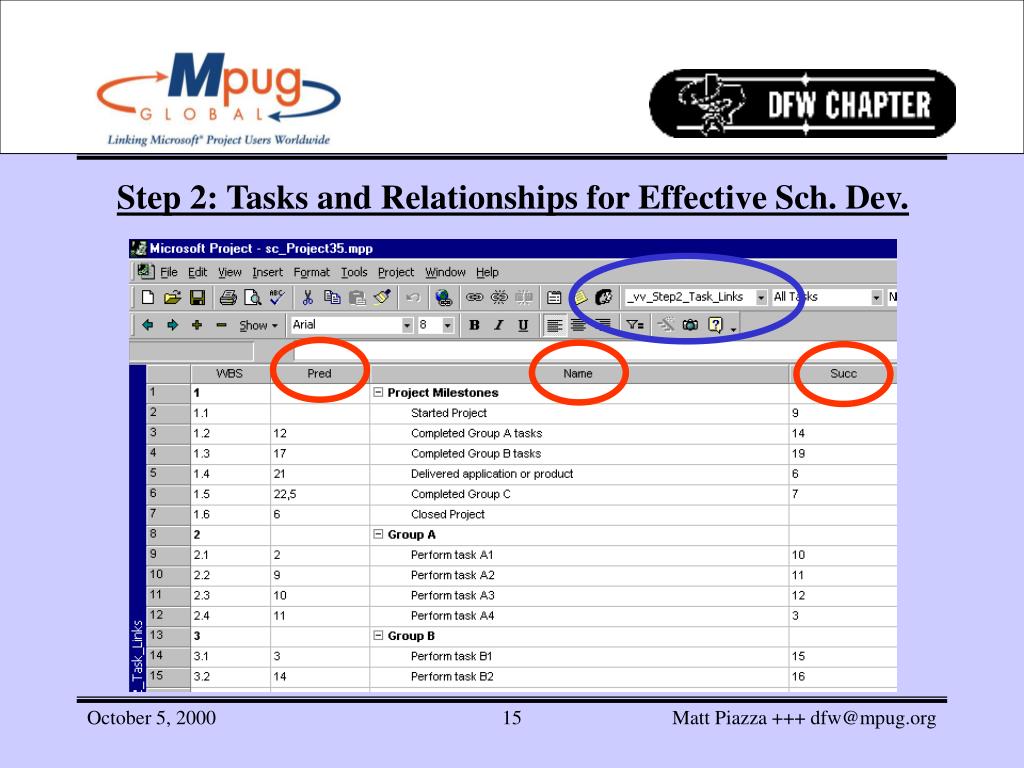The width and height of the screenshot is (1024, 768).
Task: Select the 'Started Project' task name cell
Action: [x=579, y=413]
